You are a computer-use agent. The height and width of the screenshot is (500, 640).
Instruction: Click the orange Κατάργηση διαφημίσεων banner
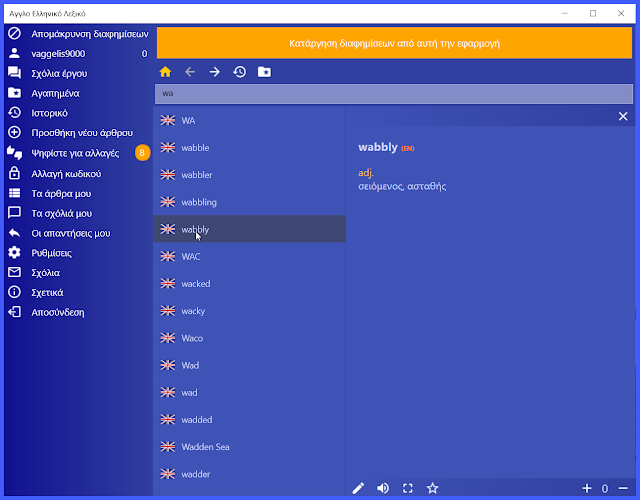(x=394, y=43)
